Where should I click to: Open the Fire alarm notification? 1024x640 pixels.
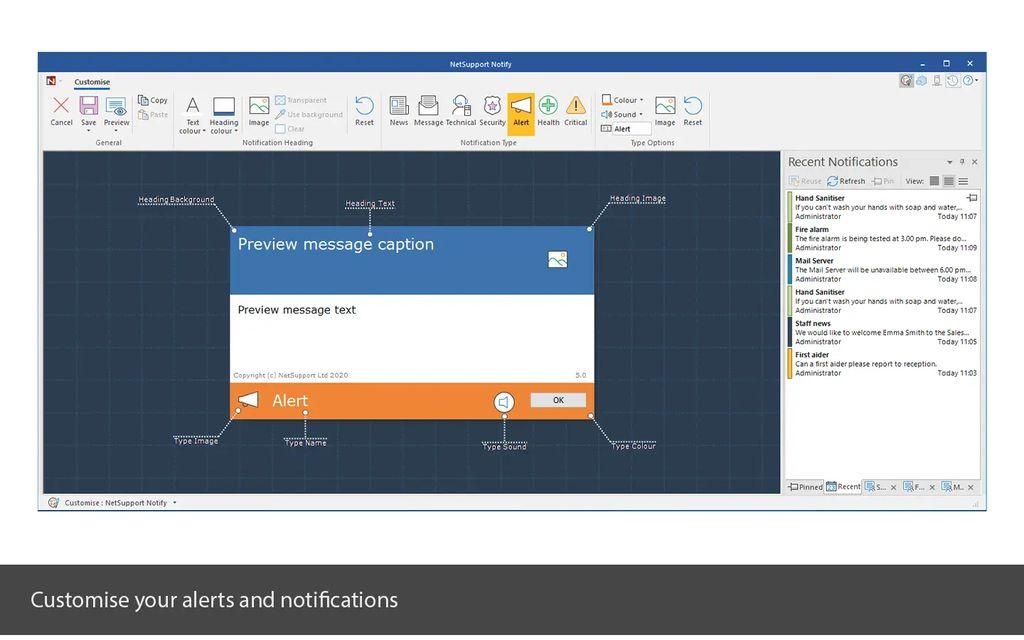coord(884,238)
